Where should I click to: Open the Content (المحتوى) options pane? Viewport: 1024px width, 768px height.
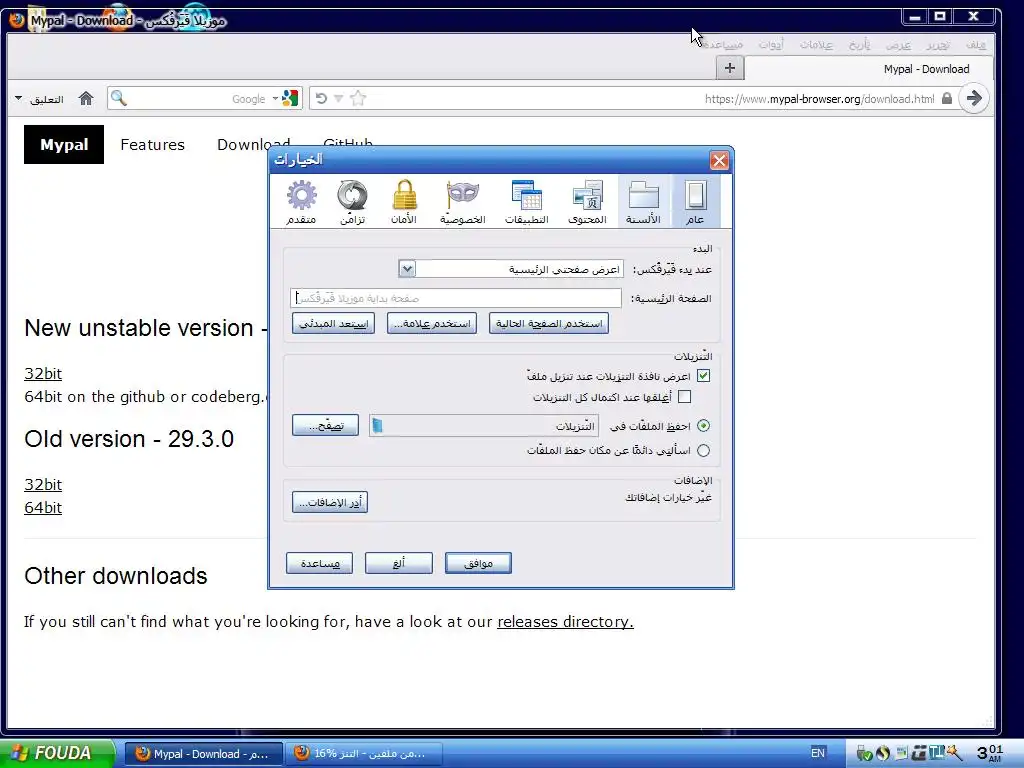point(587,202)
